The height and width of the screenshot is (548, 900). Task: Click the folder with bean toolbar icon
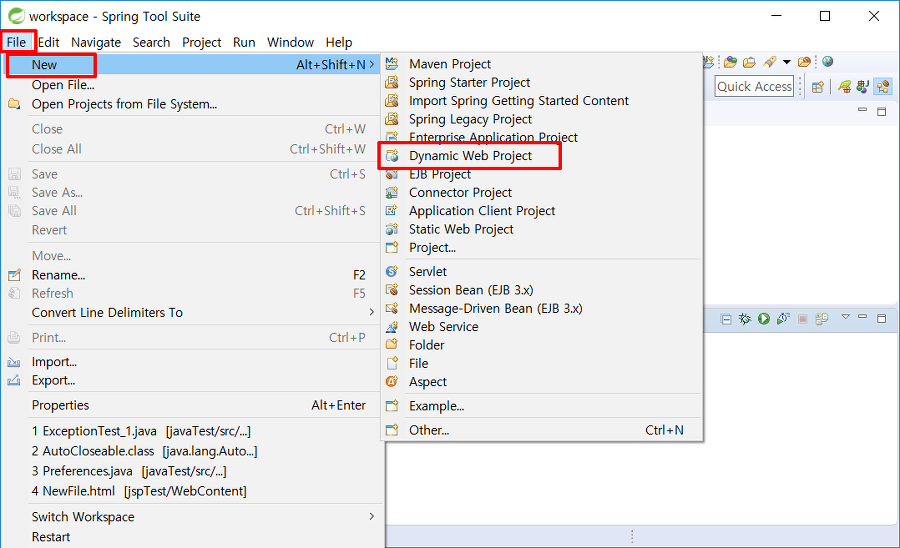(x=804, y=62)
